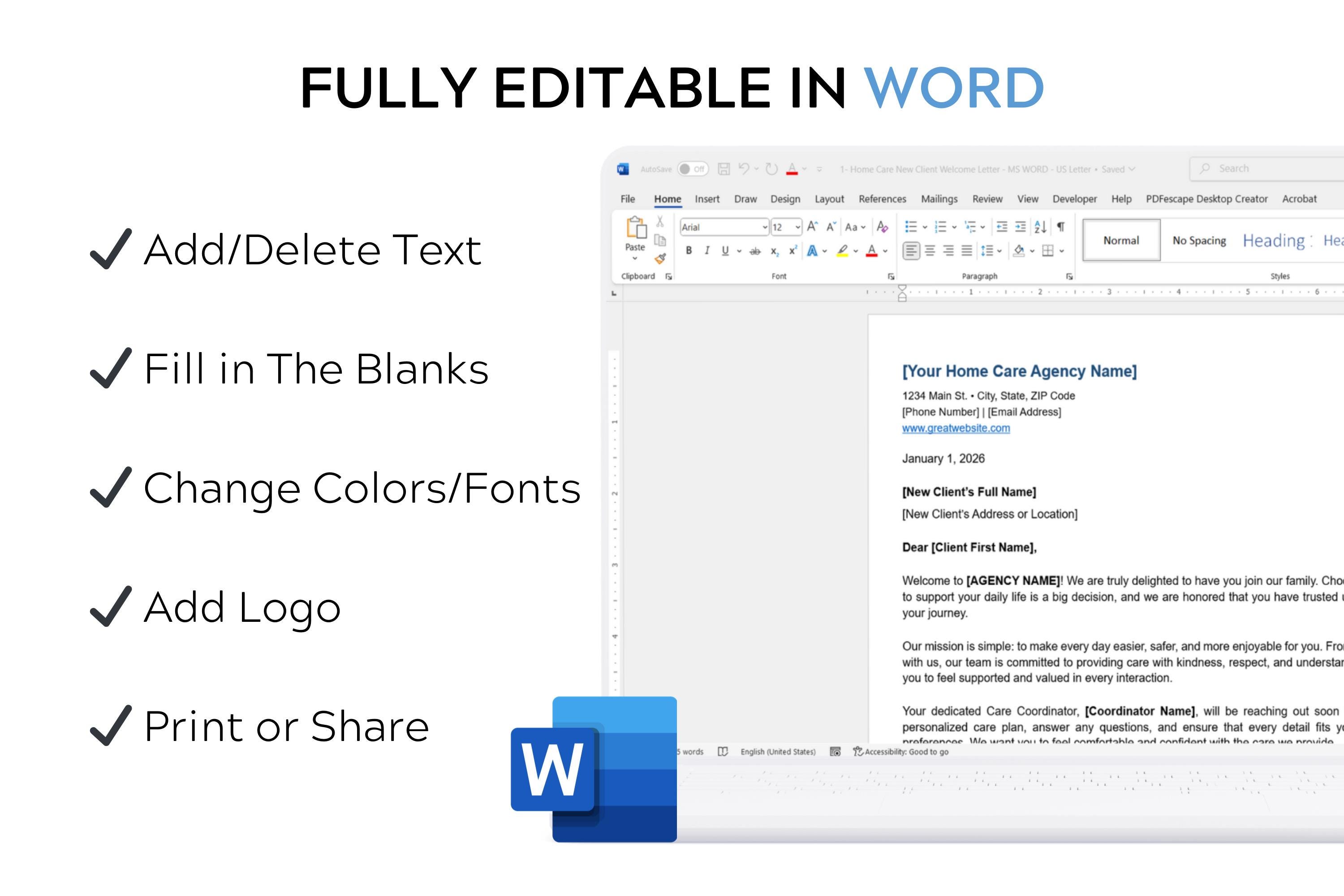The width and height of the screenshot is (1344, 896).
Task: Apply the No Spacing style
Action: (x=1199, y=241)
